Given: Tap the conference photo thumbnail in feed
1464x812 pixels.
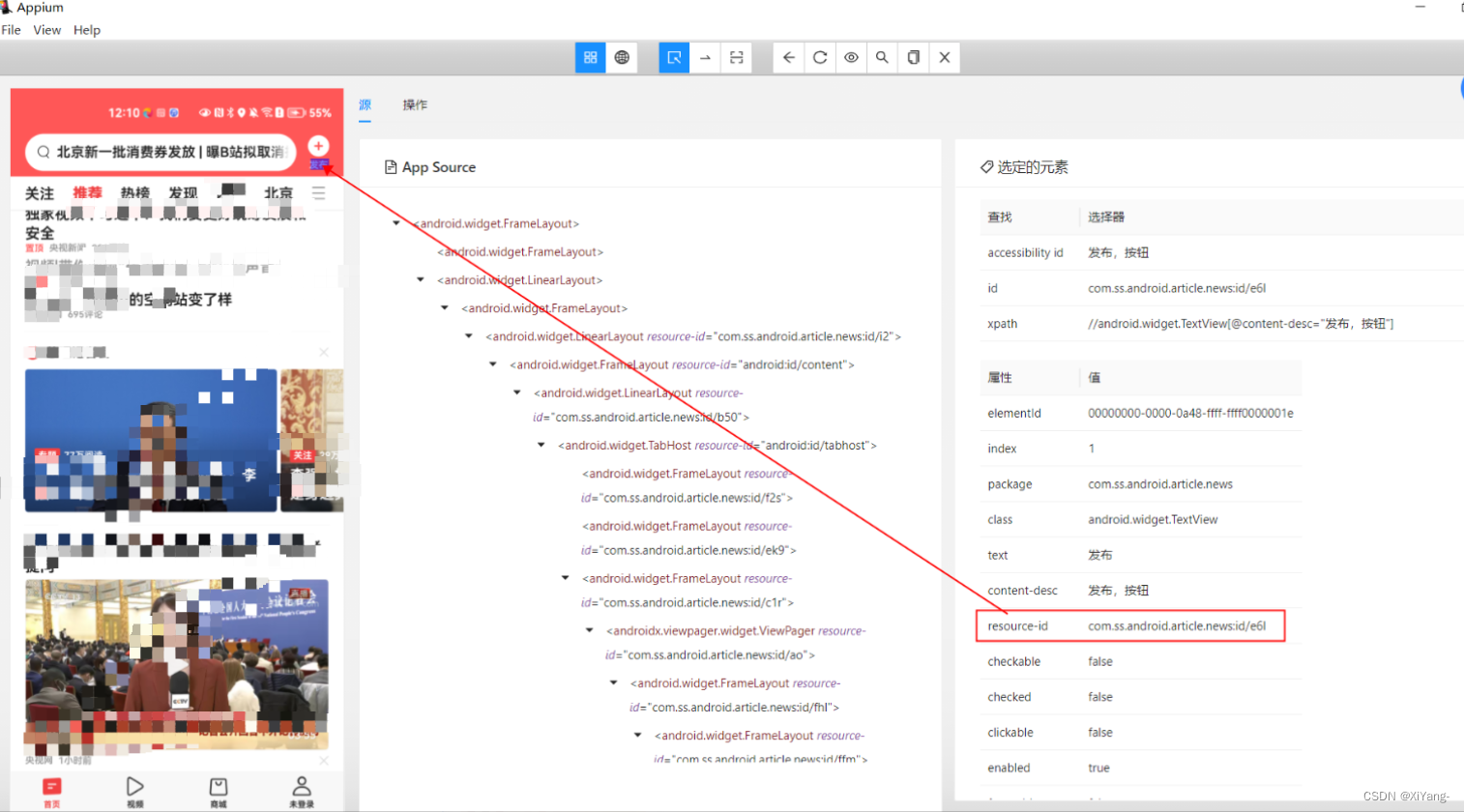Looking at the screenshot, I should click(177, 664).
